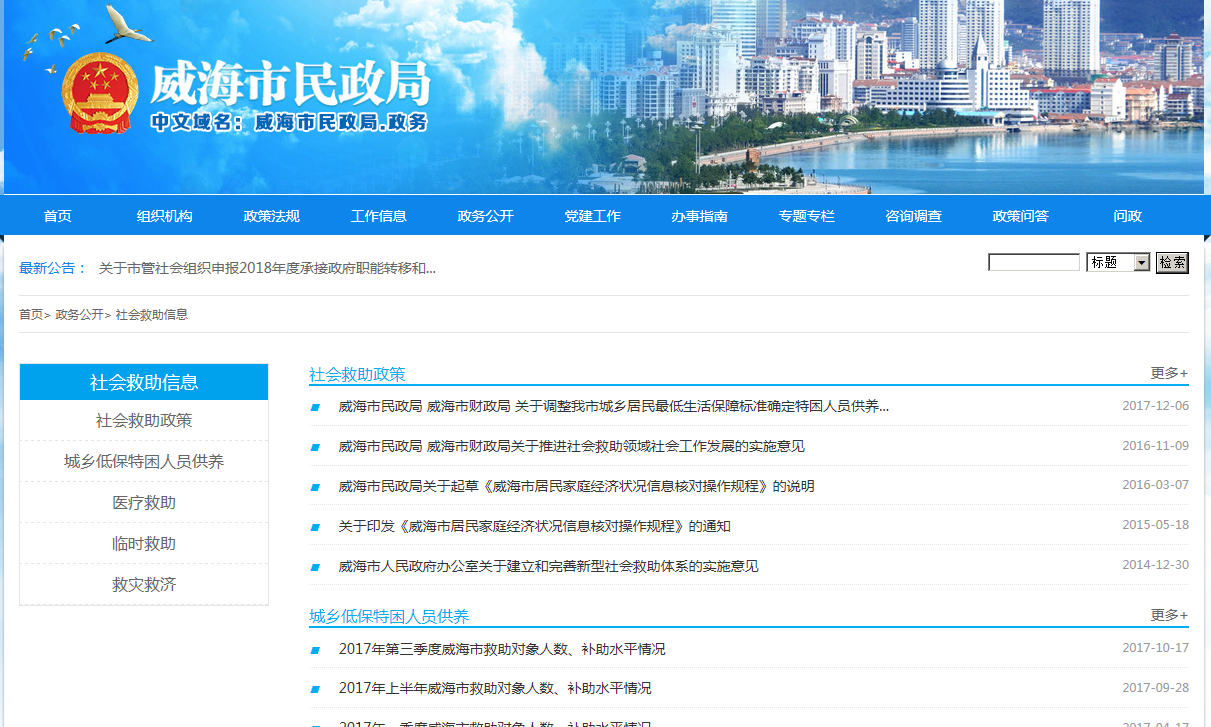Expand 更多+ for 社会救助政策 section
Screen dimensions: 1211x727
(1168, 373)
